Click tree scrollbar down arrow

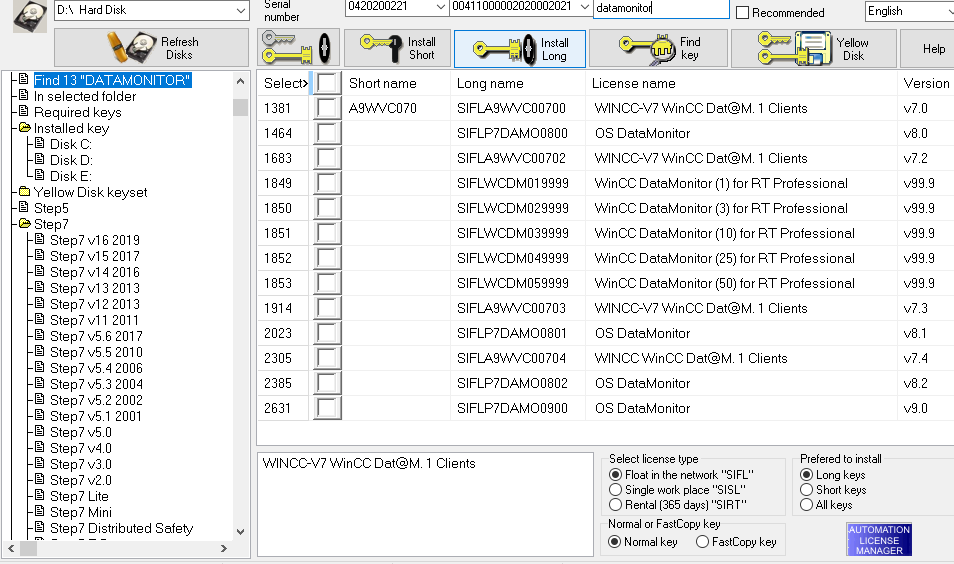tap(240, 531)
